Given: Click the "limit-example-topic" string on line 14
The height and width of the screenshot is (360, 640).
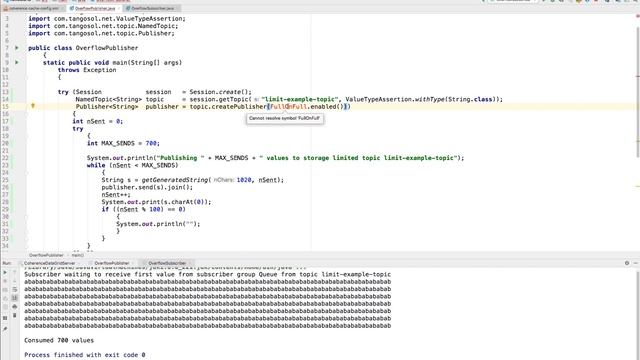Looking at the screenshot, I should (x=300, y=99).
